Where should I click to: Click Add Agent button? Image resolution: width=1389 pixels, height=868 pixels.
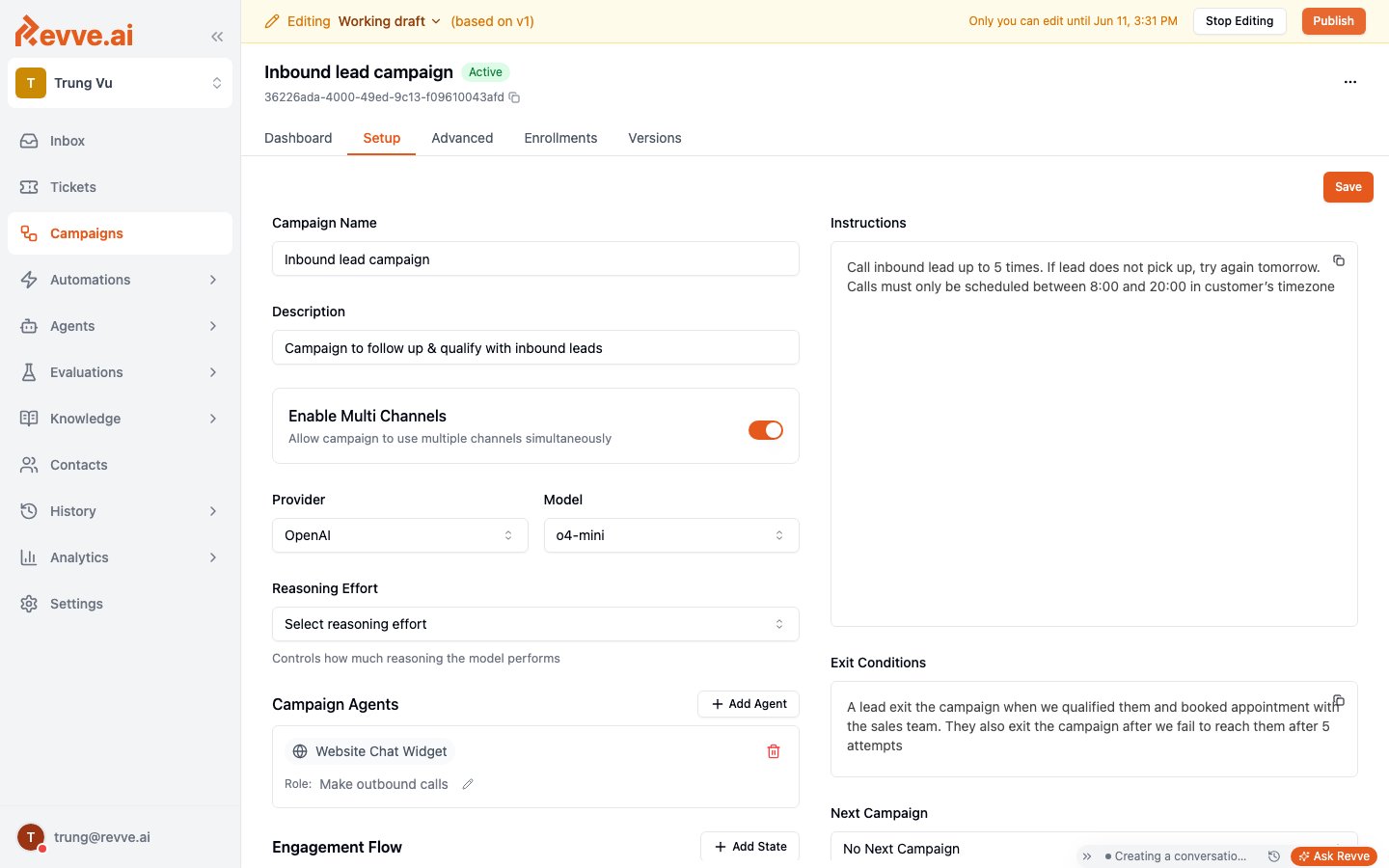click(x=749, y=704)
